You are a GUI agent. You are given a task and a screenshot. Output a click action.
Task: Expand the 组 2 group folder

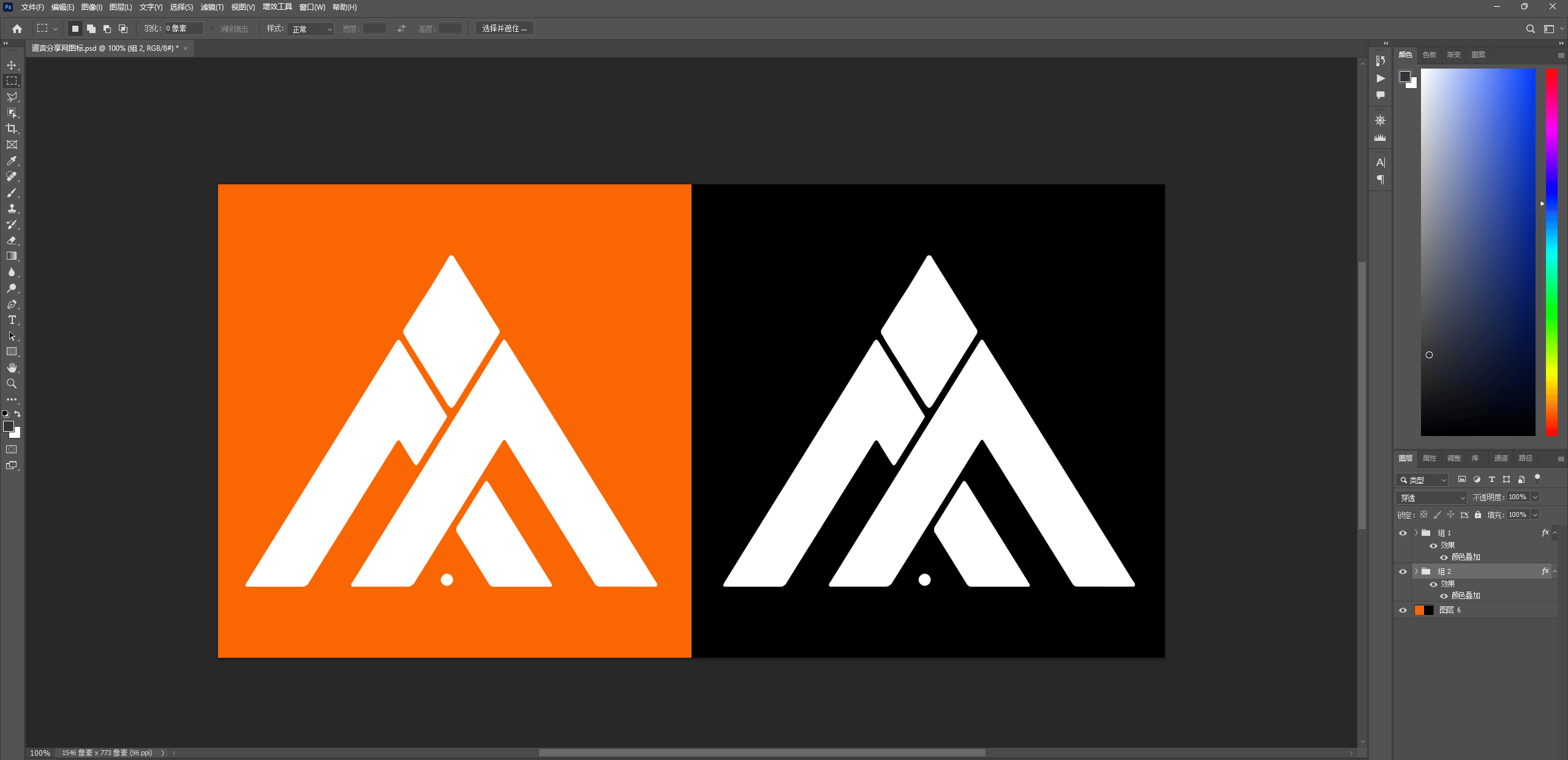[1416, 571]
